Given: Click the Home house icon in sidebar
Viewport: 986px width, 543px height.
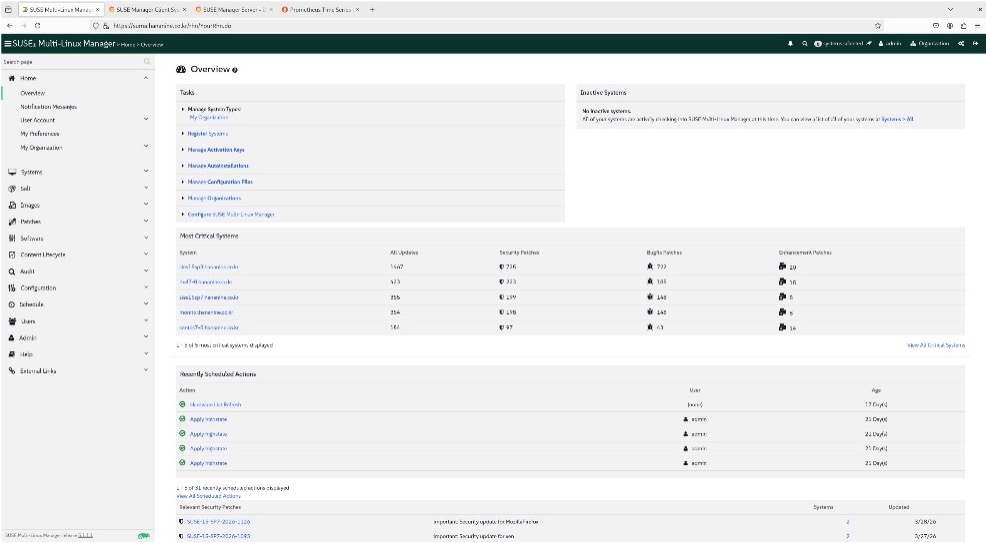Looking at the screenshot, I should (11, 78).
